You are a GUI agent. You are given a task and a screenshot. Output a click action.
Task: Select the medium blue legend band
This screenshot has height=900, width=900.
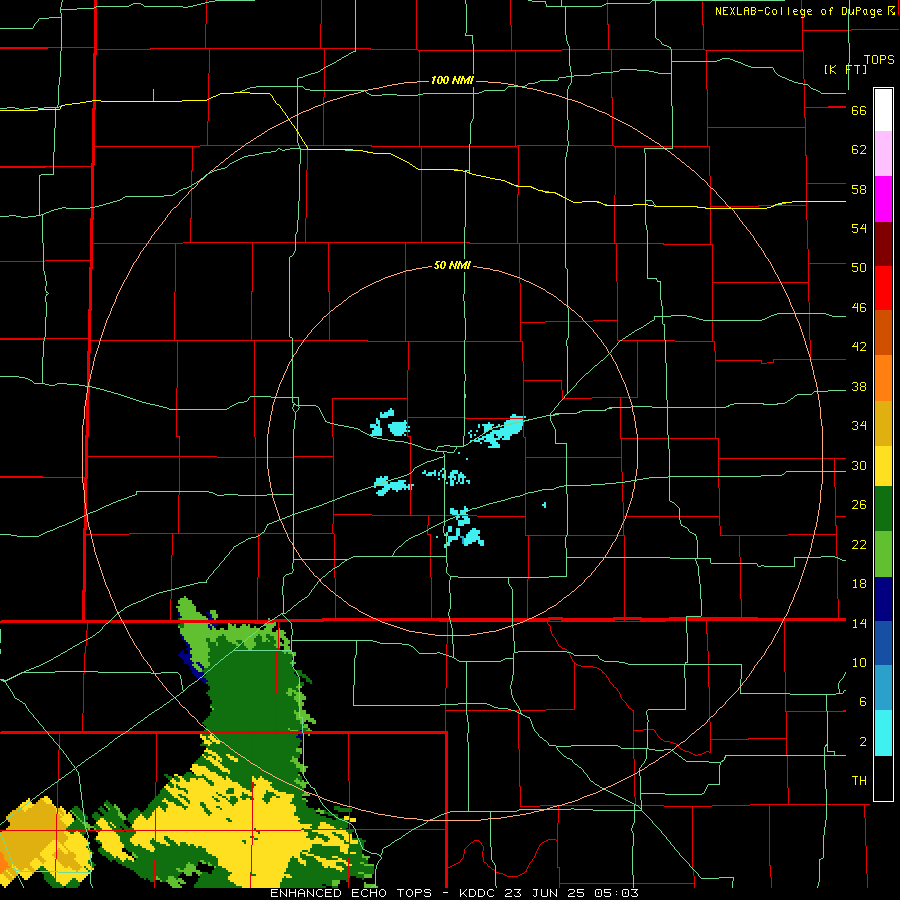883,643
